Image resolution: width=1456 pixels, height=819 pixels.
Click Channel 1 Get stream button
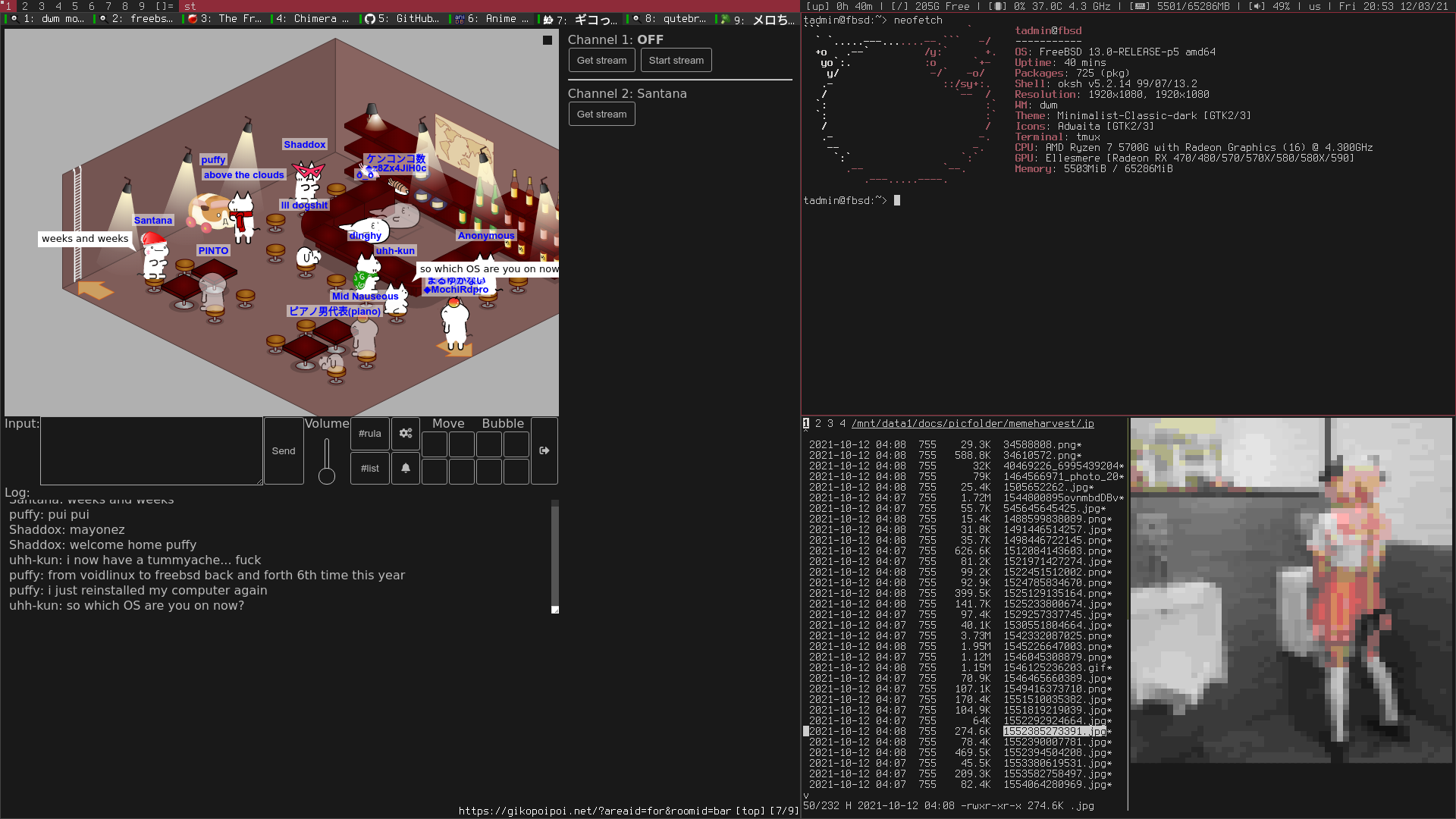click(602, 60)
